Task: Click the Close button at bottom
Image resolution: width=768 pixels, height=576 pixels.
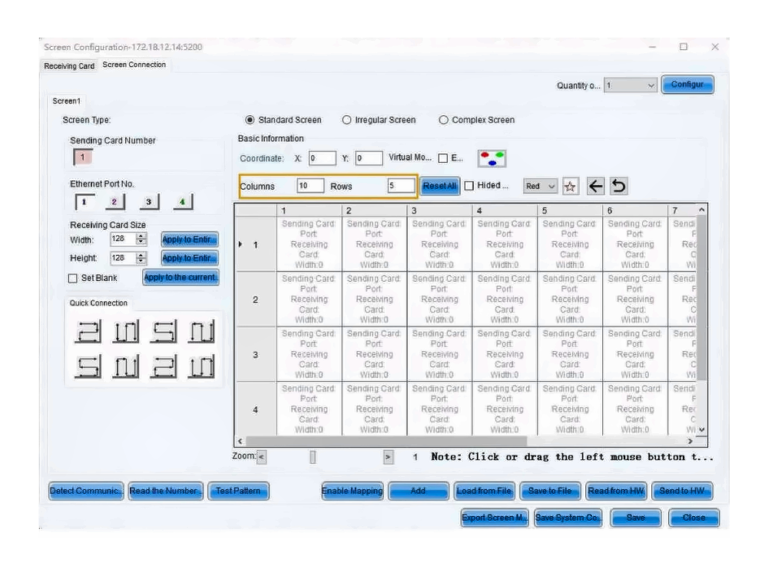Action: 694,518
